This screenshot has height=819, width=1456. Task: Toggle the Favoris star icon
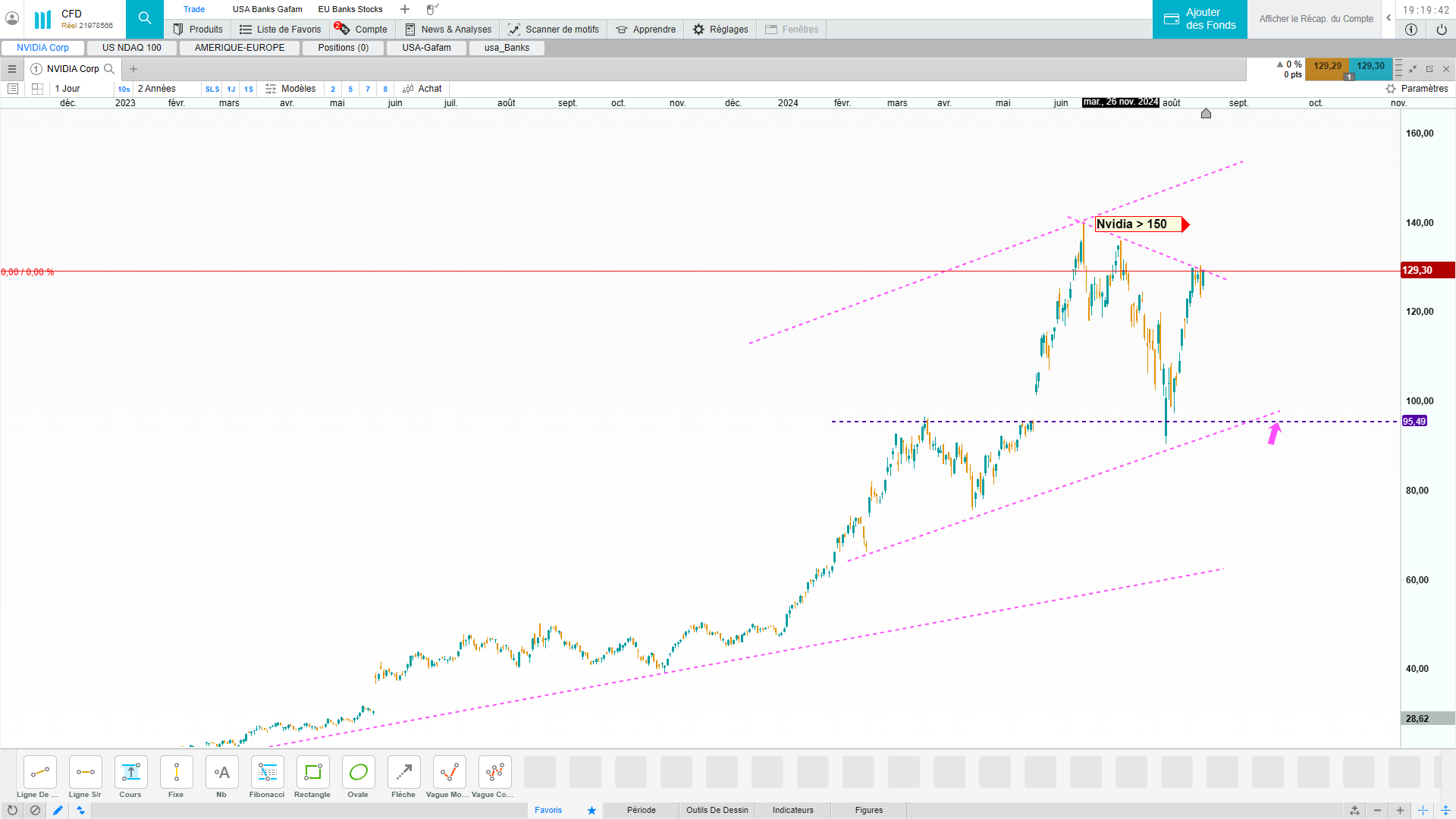coord(591,810)
